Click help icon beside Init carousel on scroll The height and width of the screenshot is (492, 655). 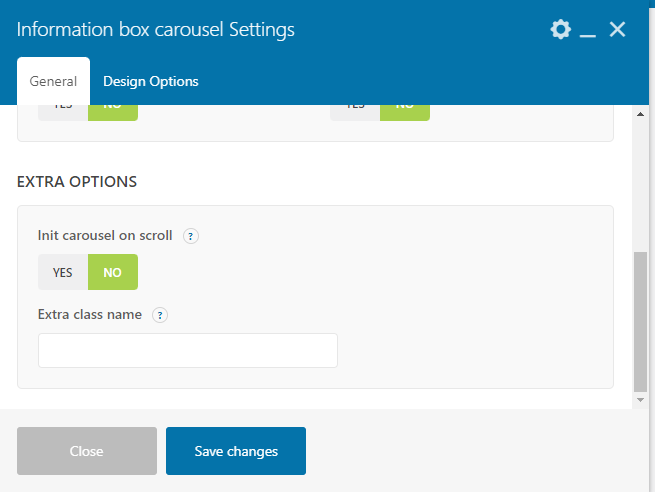(x=191, y=237)
